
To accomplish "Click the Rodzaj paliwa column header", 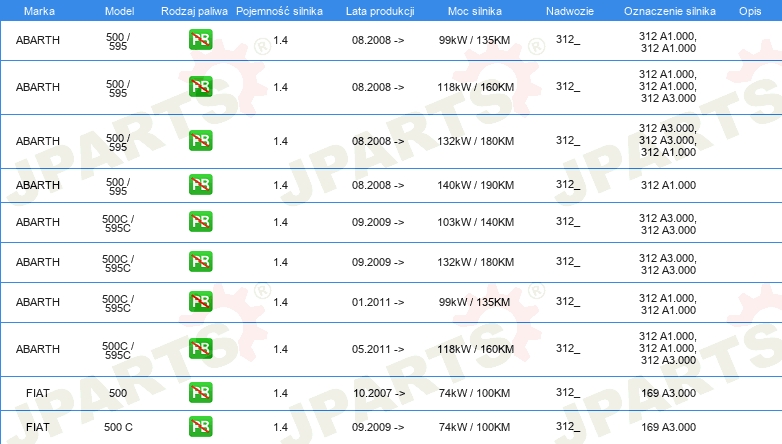I will (194, 11).
